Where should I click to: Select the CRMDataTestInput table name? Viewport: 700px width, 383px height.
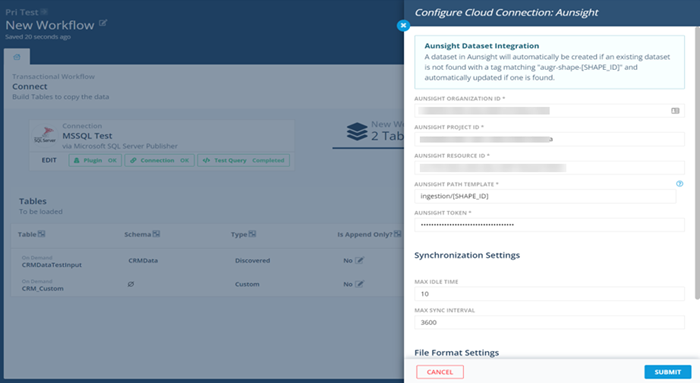[52, 265]
